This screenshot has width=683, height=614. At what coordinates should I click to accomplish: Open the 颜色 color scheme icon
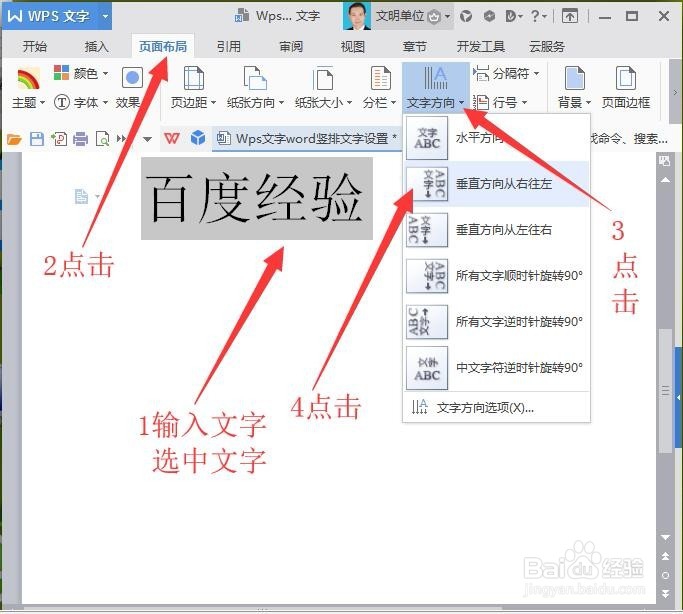click(61, 73)
